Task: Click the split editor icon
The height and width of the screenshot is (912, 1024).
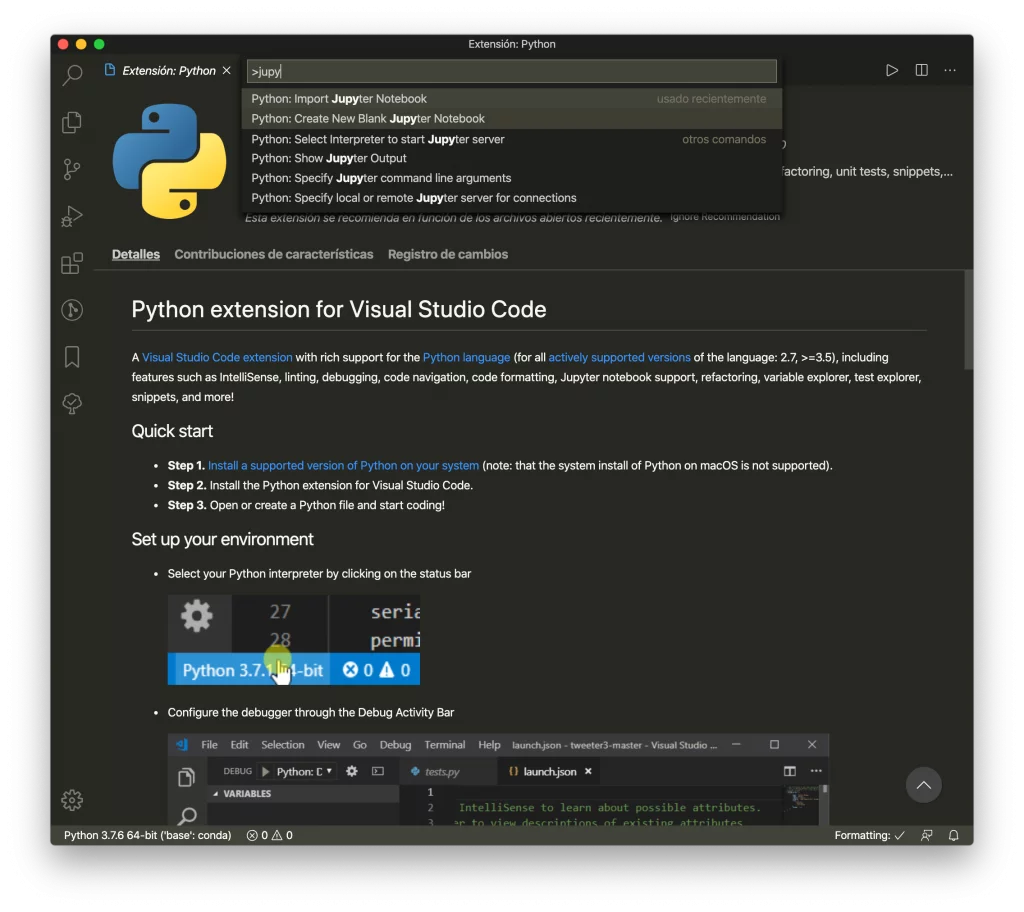Action: coord(921,71)
